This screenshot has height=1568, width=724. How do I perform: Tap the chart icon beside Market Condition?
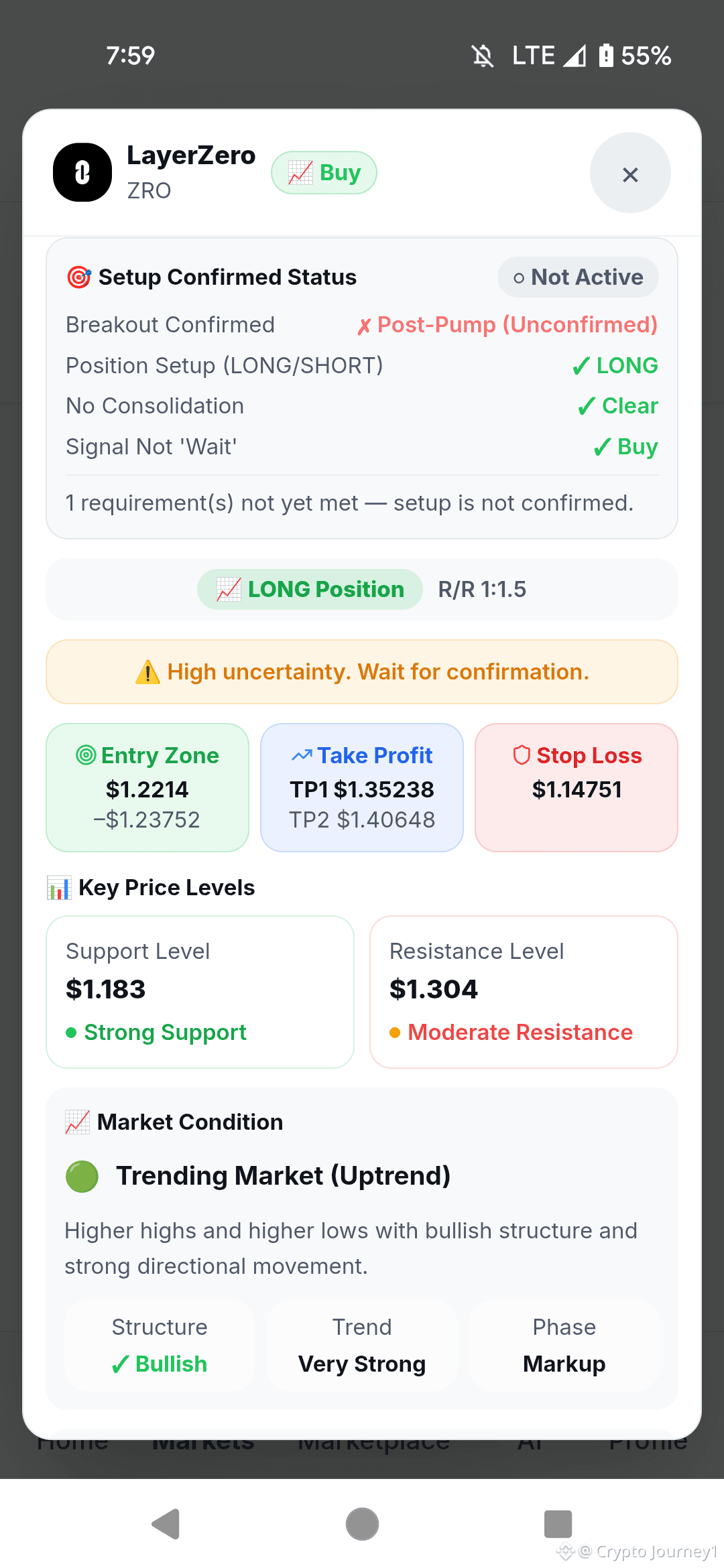click(x=78, y=1122)
